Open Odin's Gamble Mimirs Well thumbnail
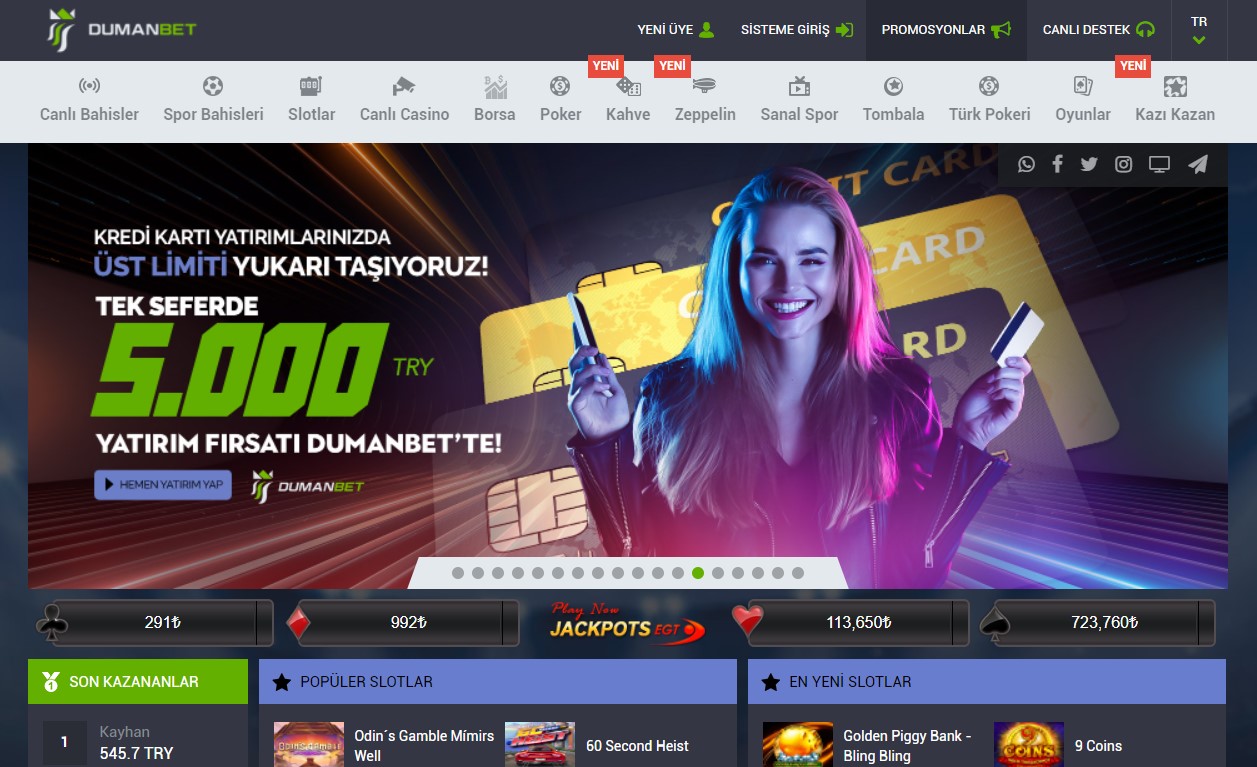1257x767 pixels. [309, 745]
